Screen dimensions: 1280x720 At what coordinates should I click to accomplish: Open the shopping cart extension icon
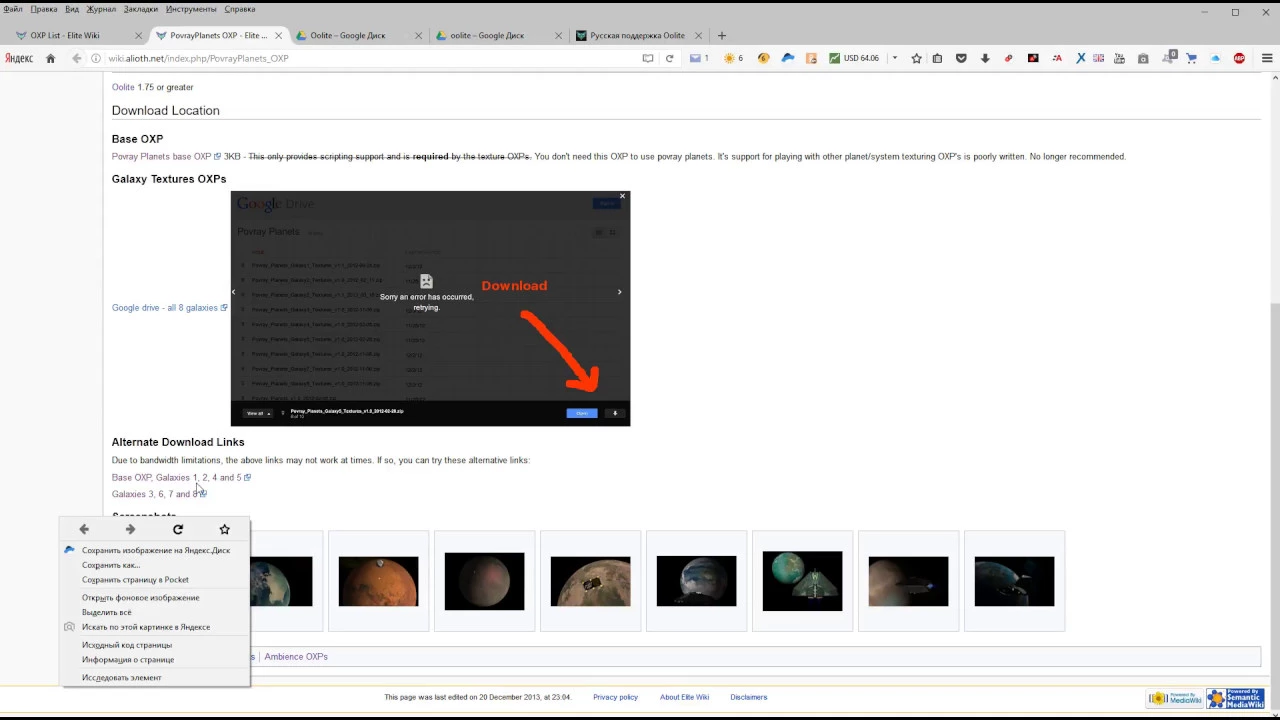pyautogui.click(x=1191, y=58)
